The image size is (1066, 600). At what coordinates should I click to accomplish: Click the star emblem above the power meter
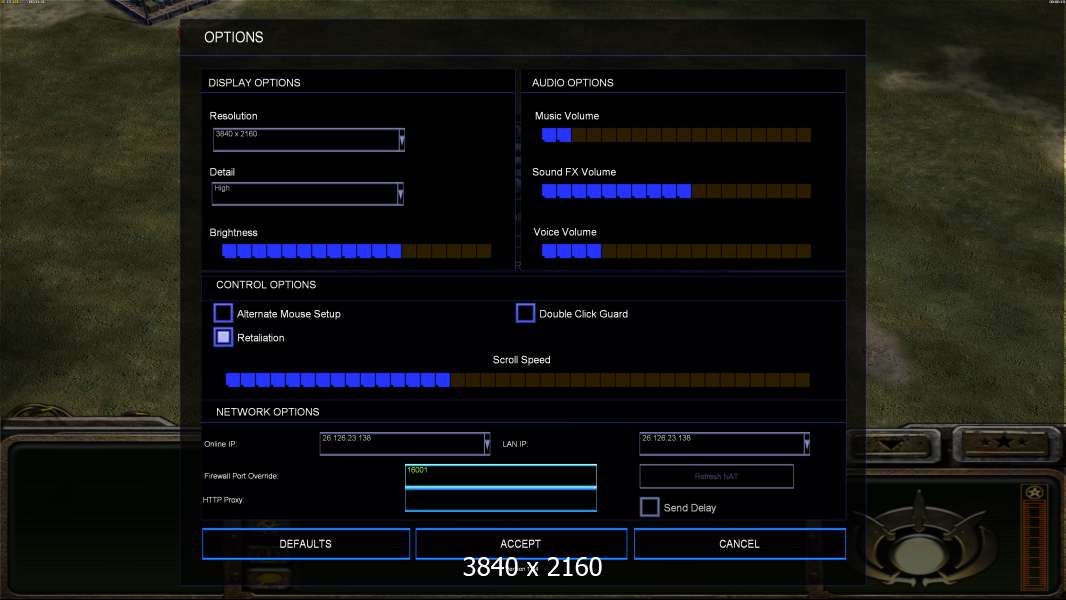[1034, 492]
